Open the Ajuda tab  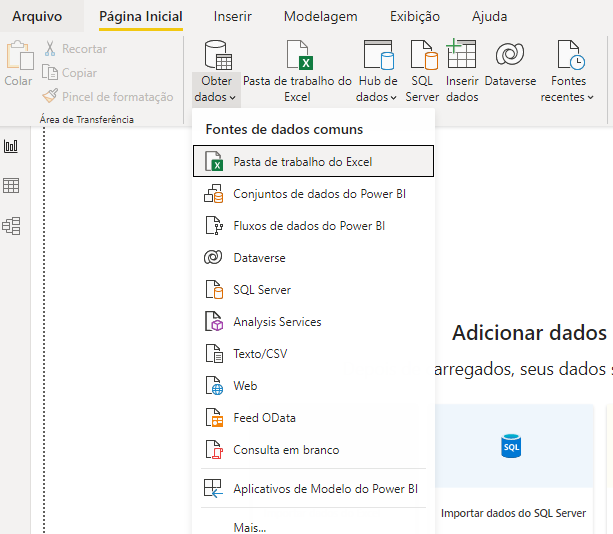489,16
